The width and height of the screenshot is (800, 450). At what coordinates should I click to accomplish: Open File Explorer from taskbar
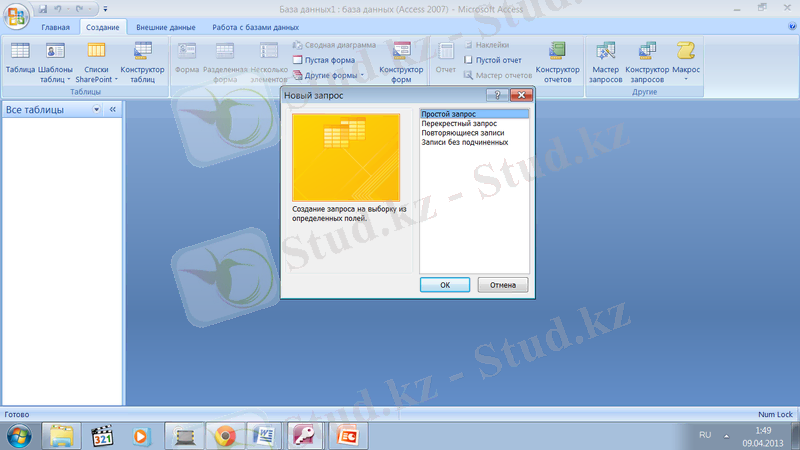[61, 436]
